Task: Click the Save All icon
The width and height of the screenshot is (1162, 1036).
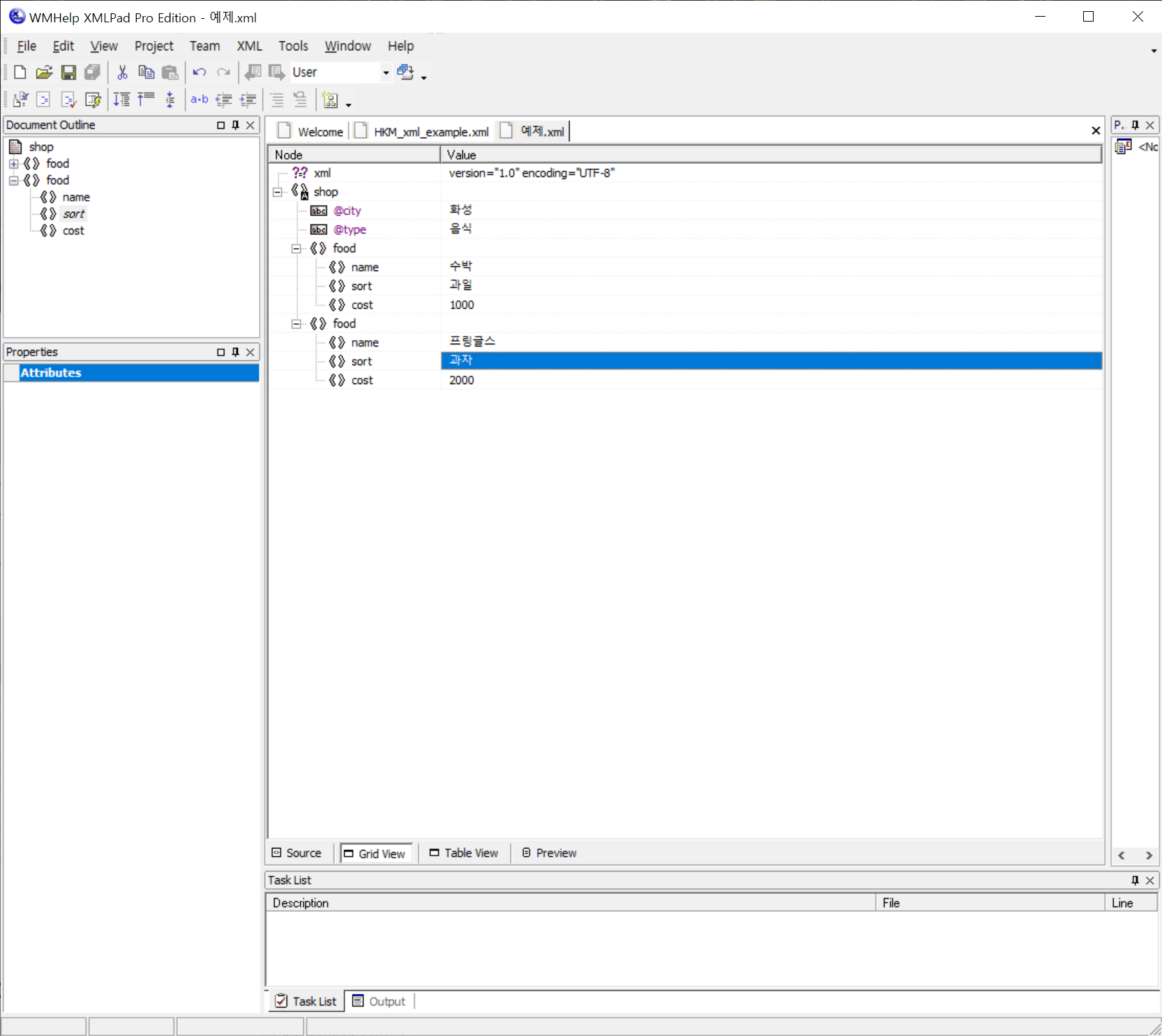Action: 92,72
